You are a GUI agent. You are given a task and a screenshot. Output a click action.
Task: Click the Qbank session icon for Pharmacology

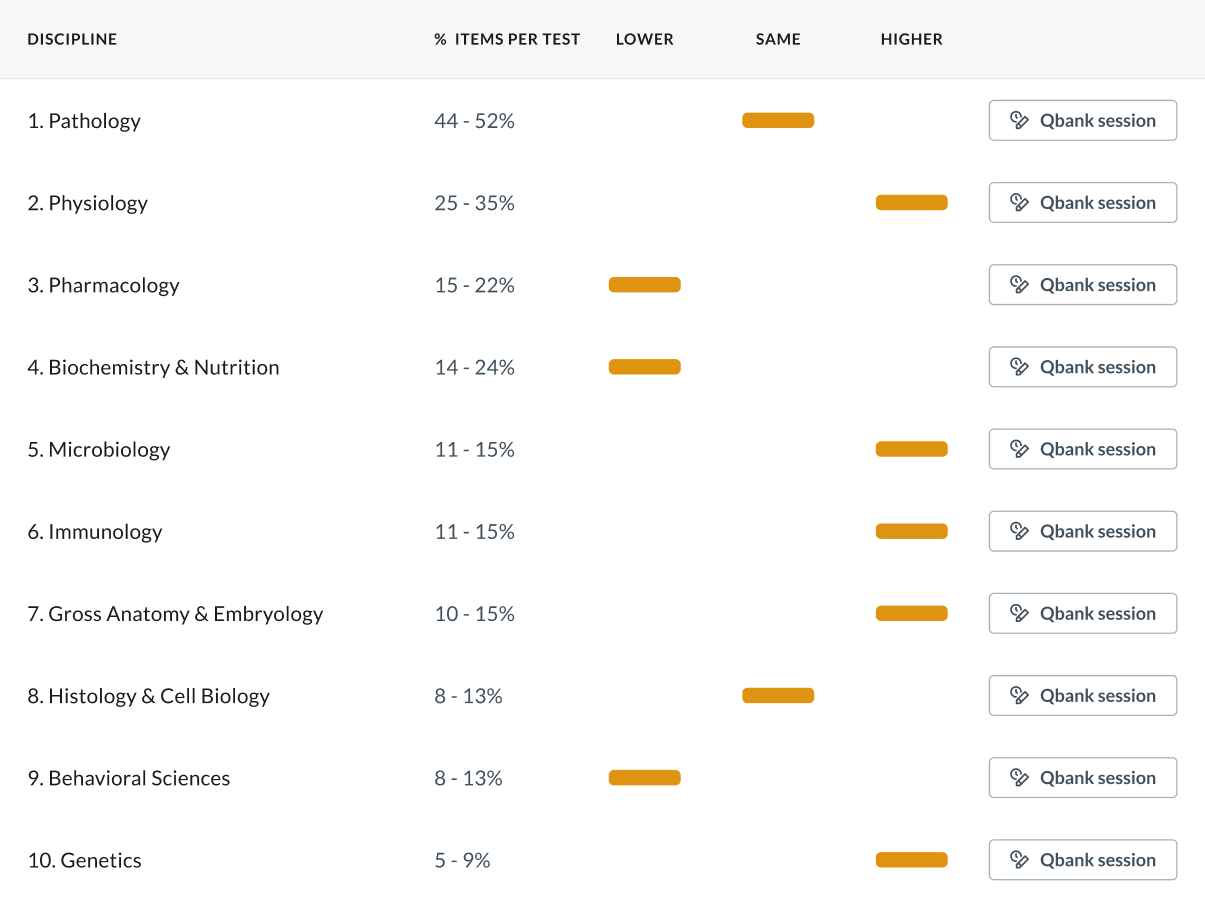tap(1019, 285)
